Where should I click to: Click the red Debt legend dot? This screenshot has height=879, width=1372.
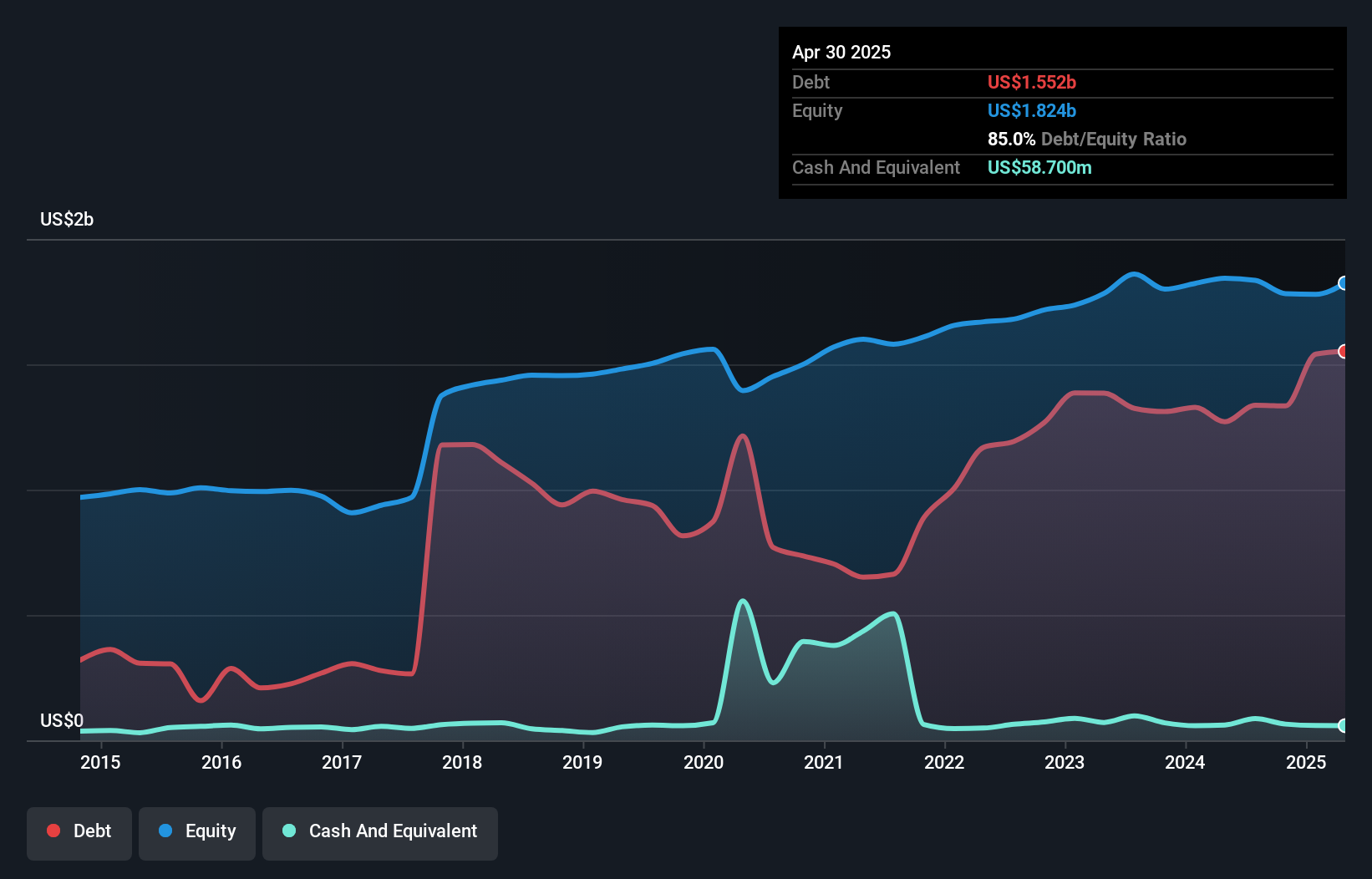[x=52, y=831]
